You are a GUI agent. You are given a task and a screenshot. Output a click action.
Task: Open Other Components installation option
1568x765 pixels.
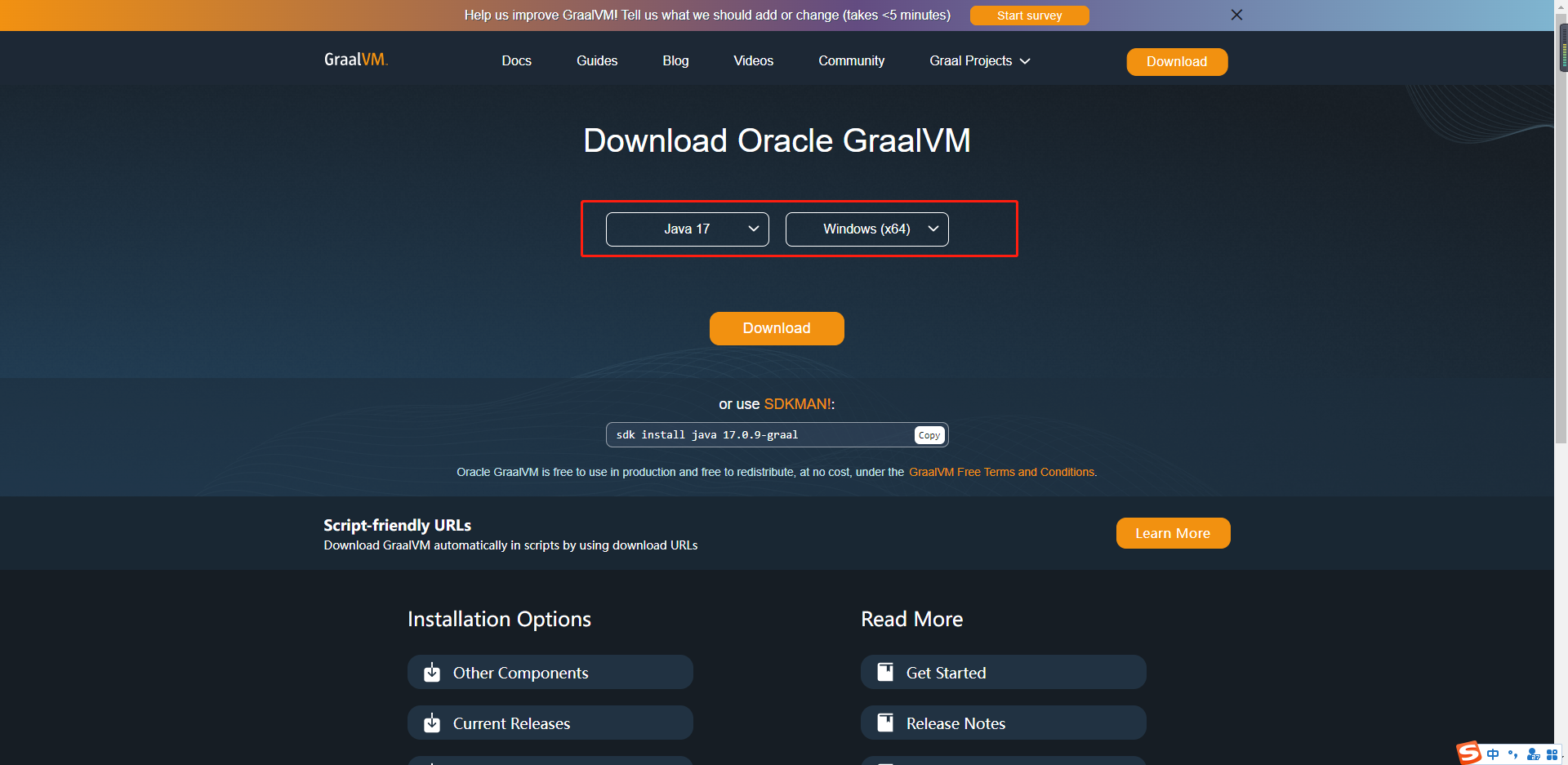tap(550, 673)
